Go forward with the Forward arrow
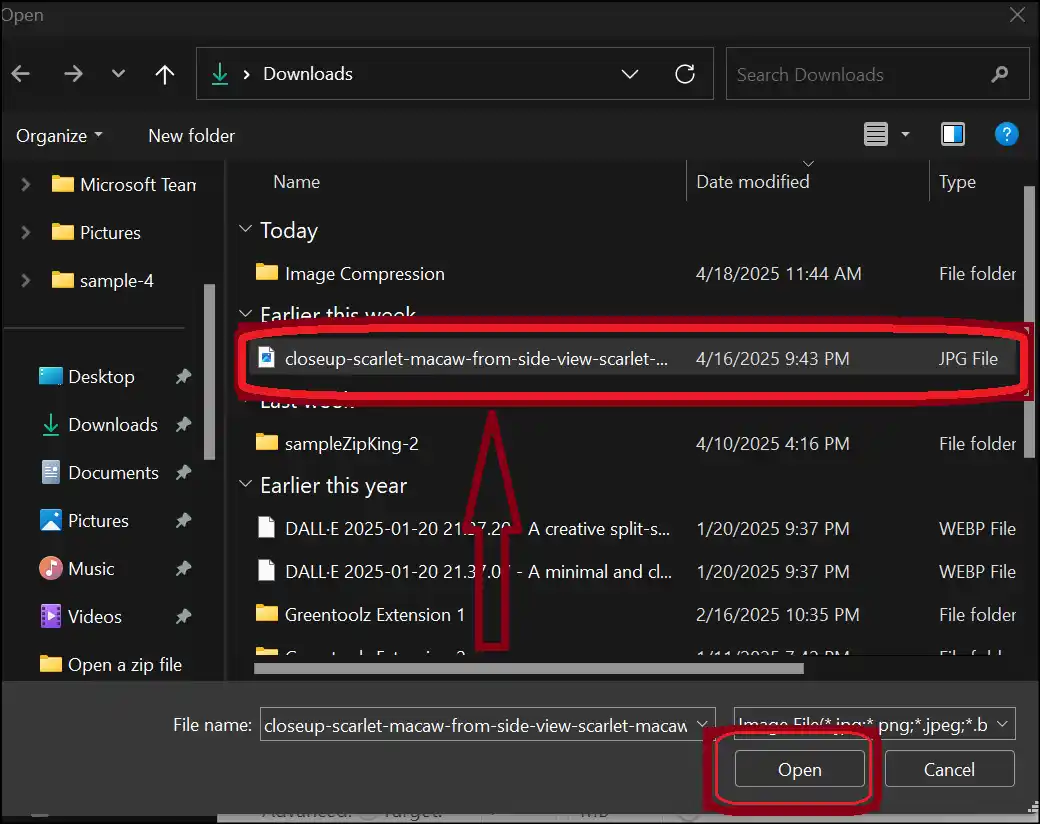Screen dimensions: 1040x824 [x=73, y=74]
